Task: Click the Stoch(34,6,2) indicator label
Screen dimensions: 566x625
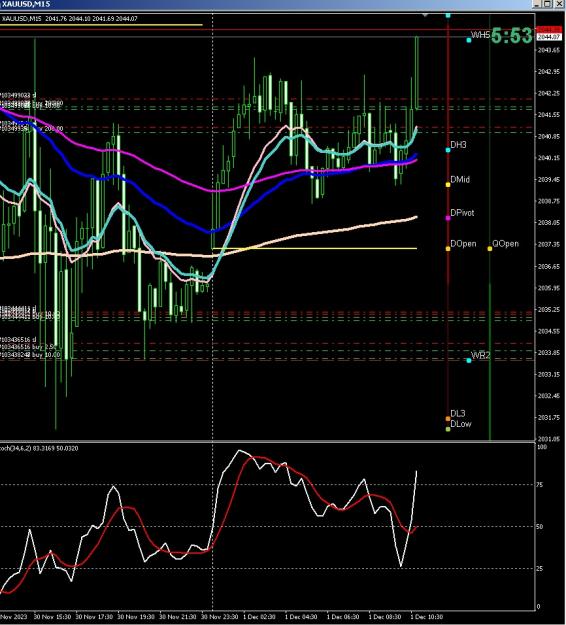Action: click(x=39, y=448)
